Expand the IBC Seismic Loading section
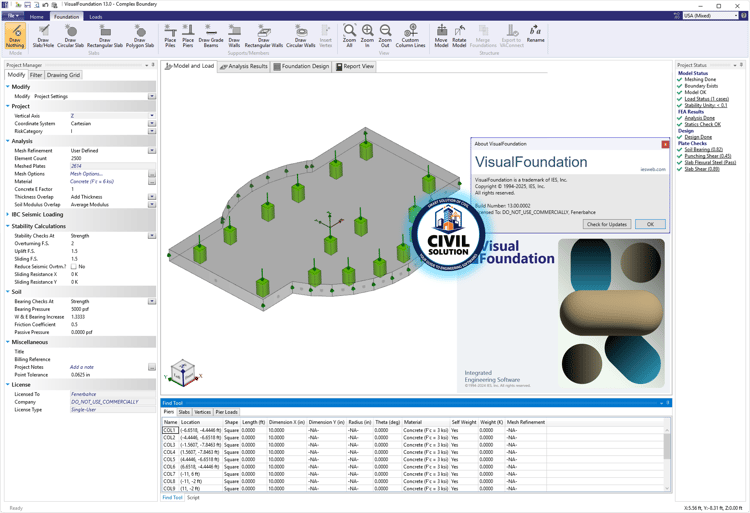Screen dimensions: 750x513 click(8, 214)
